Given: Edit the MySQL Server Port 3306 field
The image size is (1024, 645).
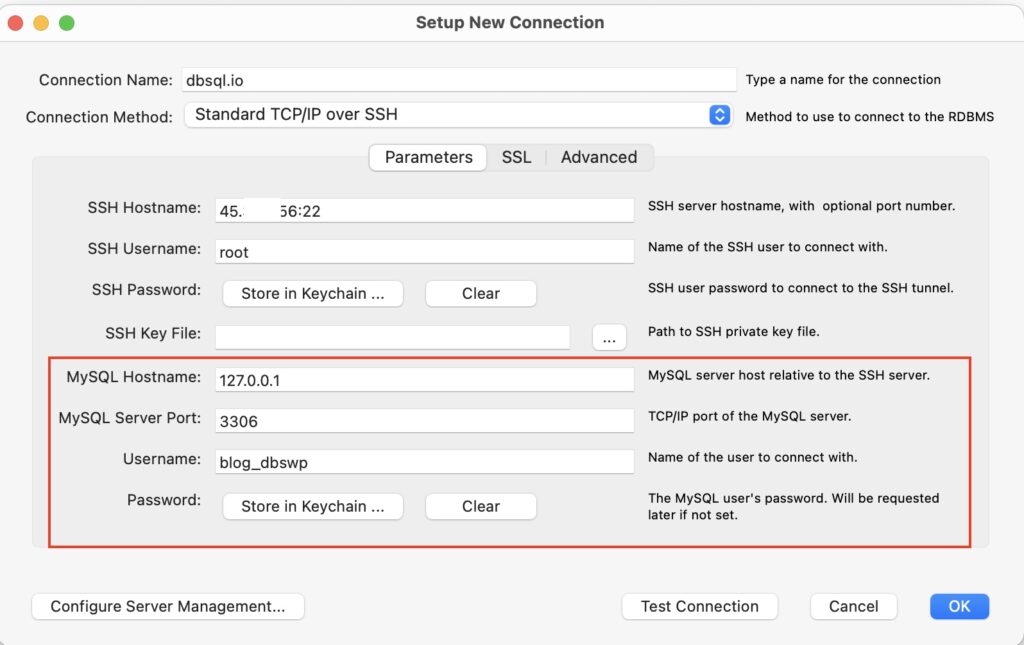Looking at the screenshot, I should click(423, 420).
